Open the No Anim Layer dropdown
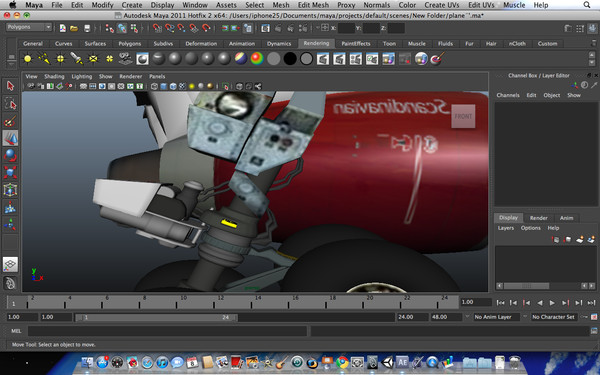The height and width of the screenshot is (375, 600). pyautogui.click(x=496, y=317)
